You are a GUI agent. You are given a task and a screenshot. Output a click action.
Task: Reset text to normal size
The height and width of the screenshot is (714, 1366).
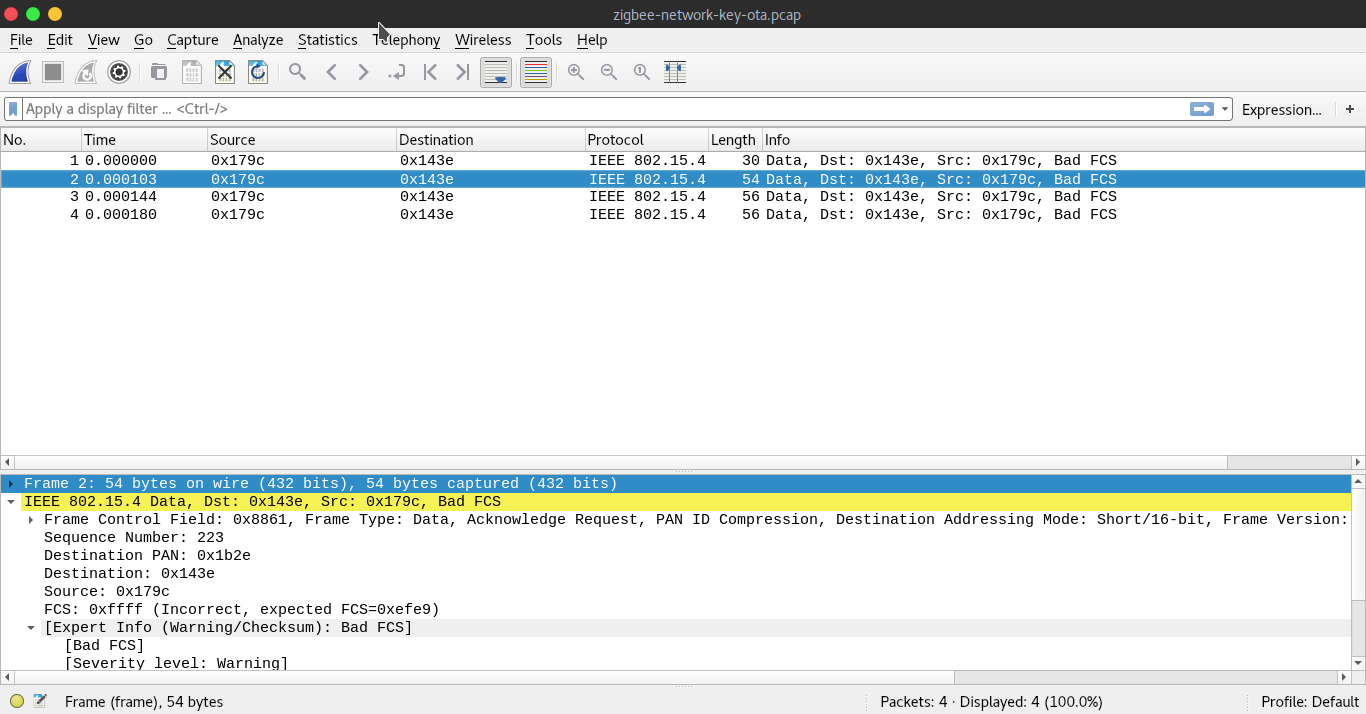point(642,72)
